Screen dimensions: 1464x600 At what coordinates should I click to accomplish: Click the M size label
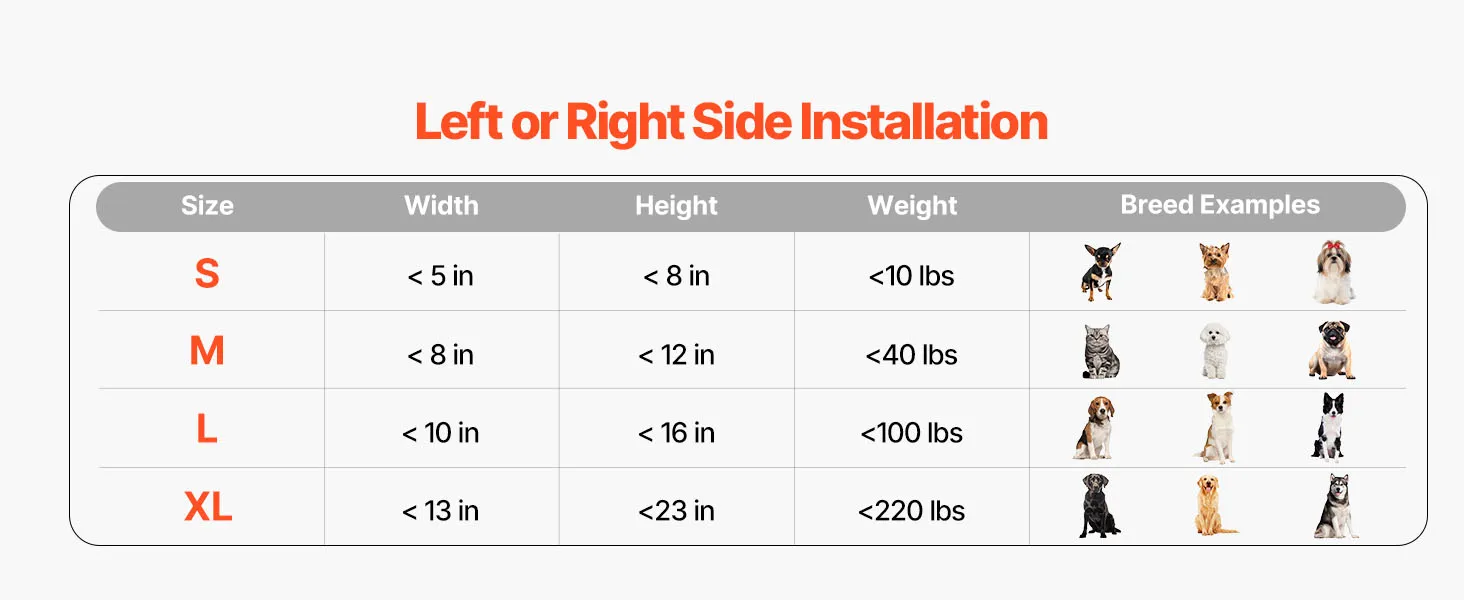coord(207,352)
